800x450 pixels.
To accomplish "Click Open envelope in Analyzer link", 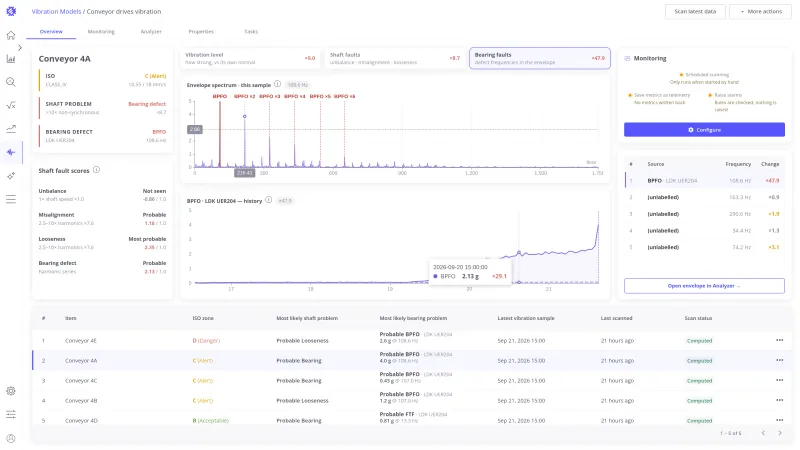I will (704, 286).
